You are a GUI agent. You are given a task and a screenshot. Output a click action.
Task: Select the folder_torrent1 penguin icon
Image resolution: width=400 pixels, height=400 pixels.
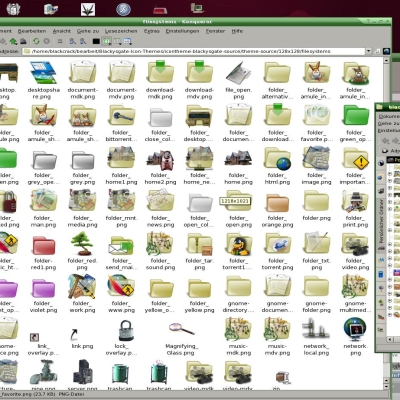[239, 244]
